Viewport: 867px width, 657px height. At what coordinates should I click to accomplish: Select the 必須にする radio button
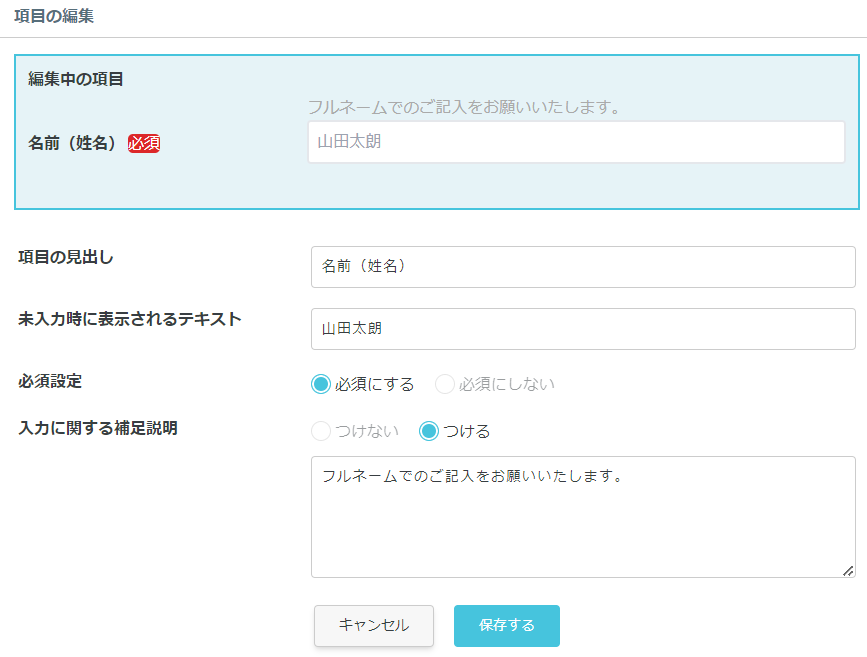pos(321,384)
